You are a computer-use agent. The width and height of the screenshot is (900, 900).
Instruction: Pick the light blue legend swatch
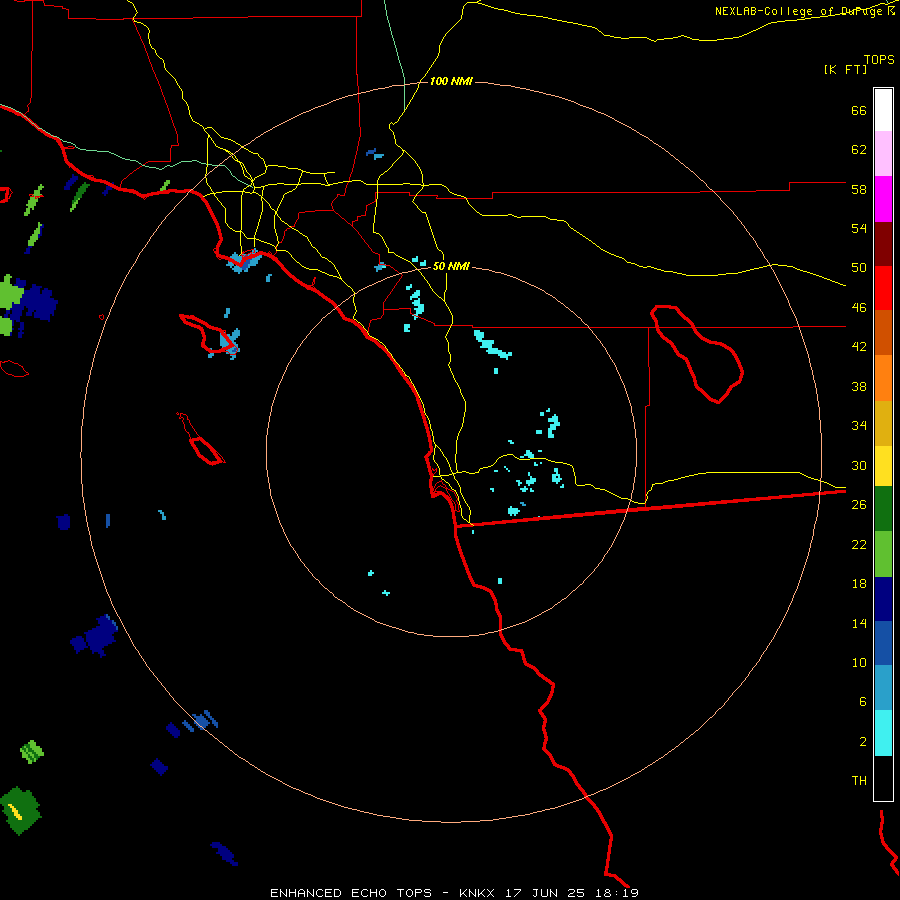883,688
